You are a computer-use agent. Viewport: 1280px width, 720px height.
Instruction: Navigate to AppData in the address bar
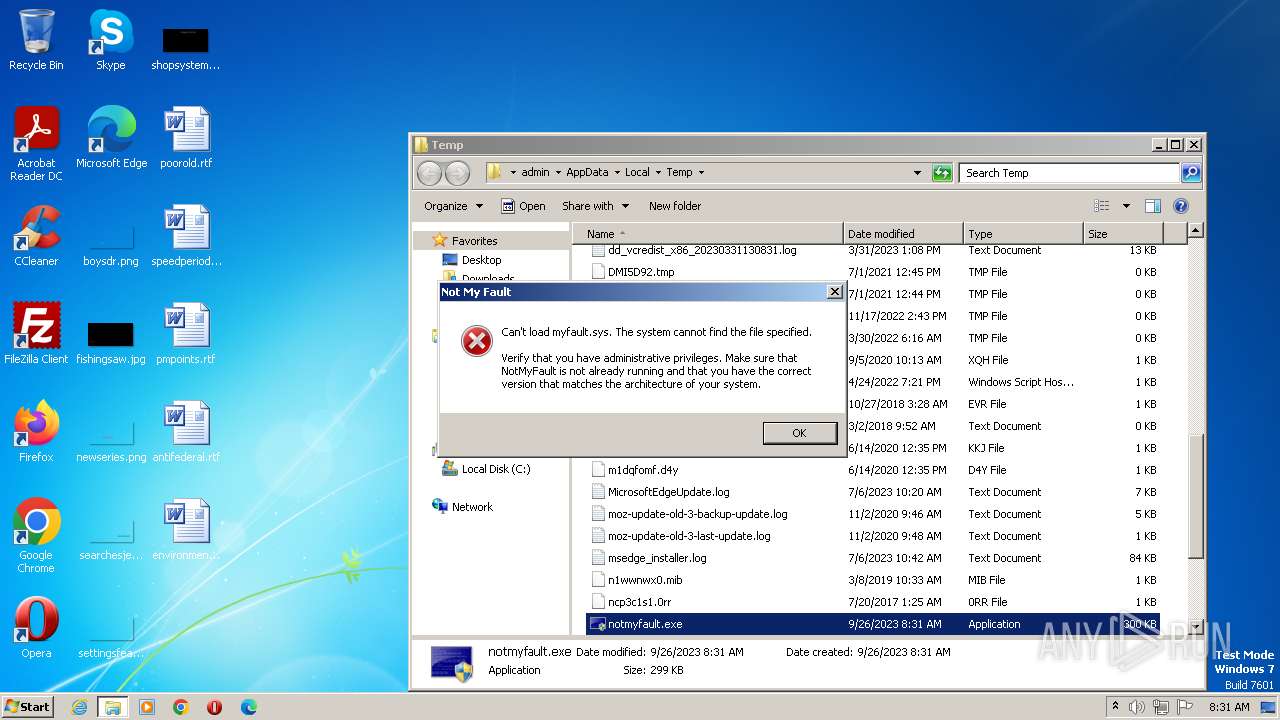[x=587, y=172]
